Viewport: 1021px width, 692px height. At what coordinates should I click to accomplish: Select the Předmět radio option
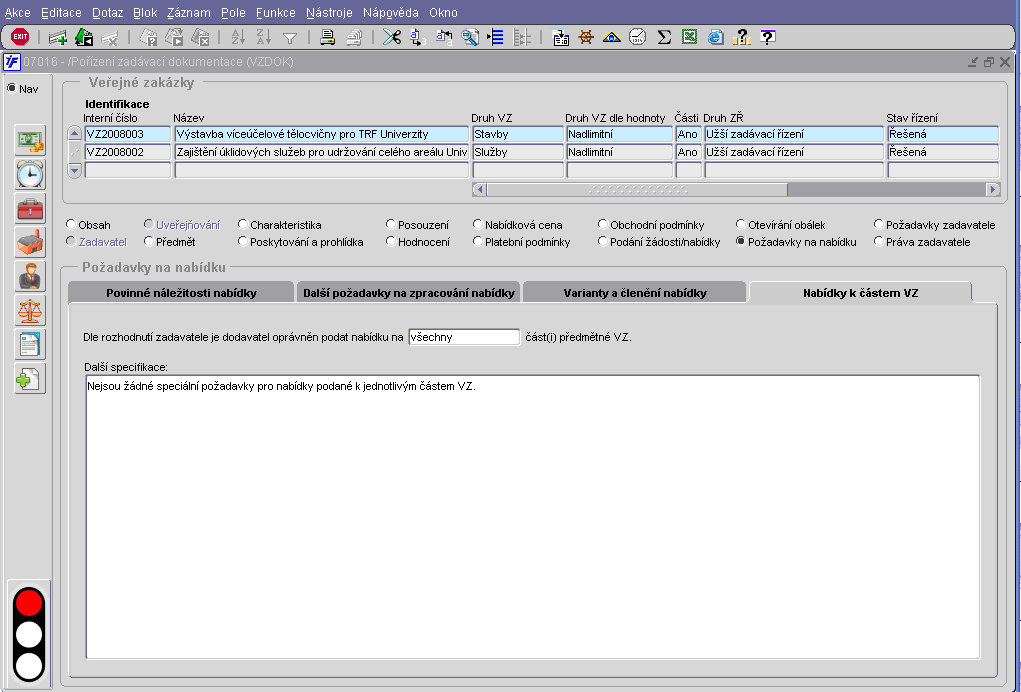click(149, 242)
